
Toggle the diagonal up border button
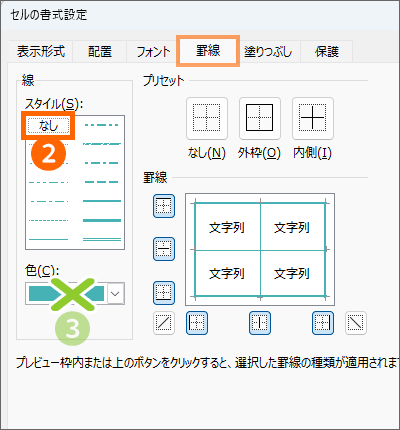(x=164, y=323)
